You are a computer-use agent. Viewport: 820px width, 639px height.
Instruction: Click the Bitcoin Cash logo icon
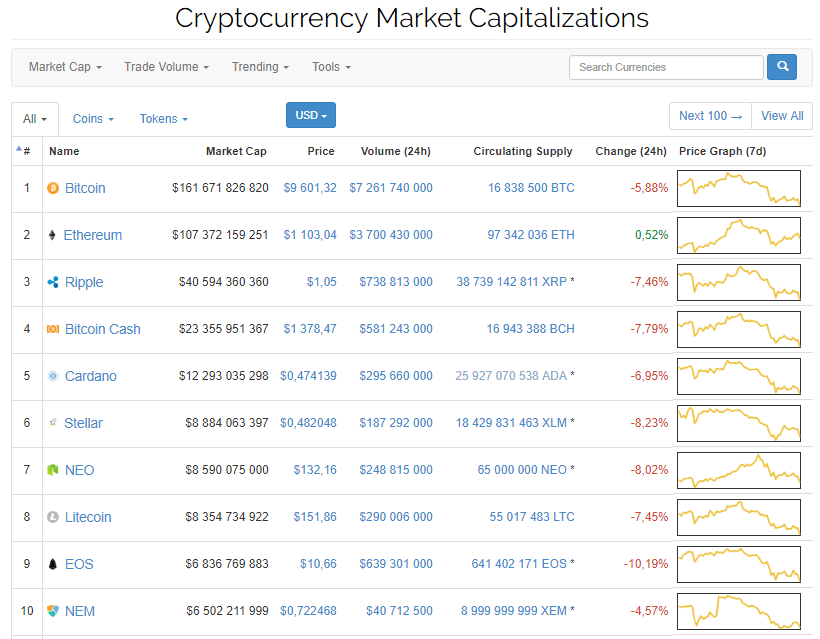[53, 329]
